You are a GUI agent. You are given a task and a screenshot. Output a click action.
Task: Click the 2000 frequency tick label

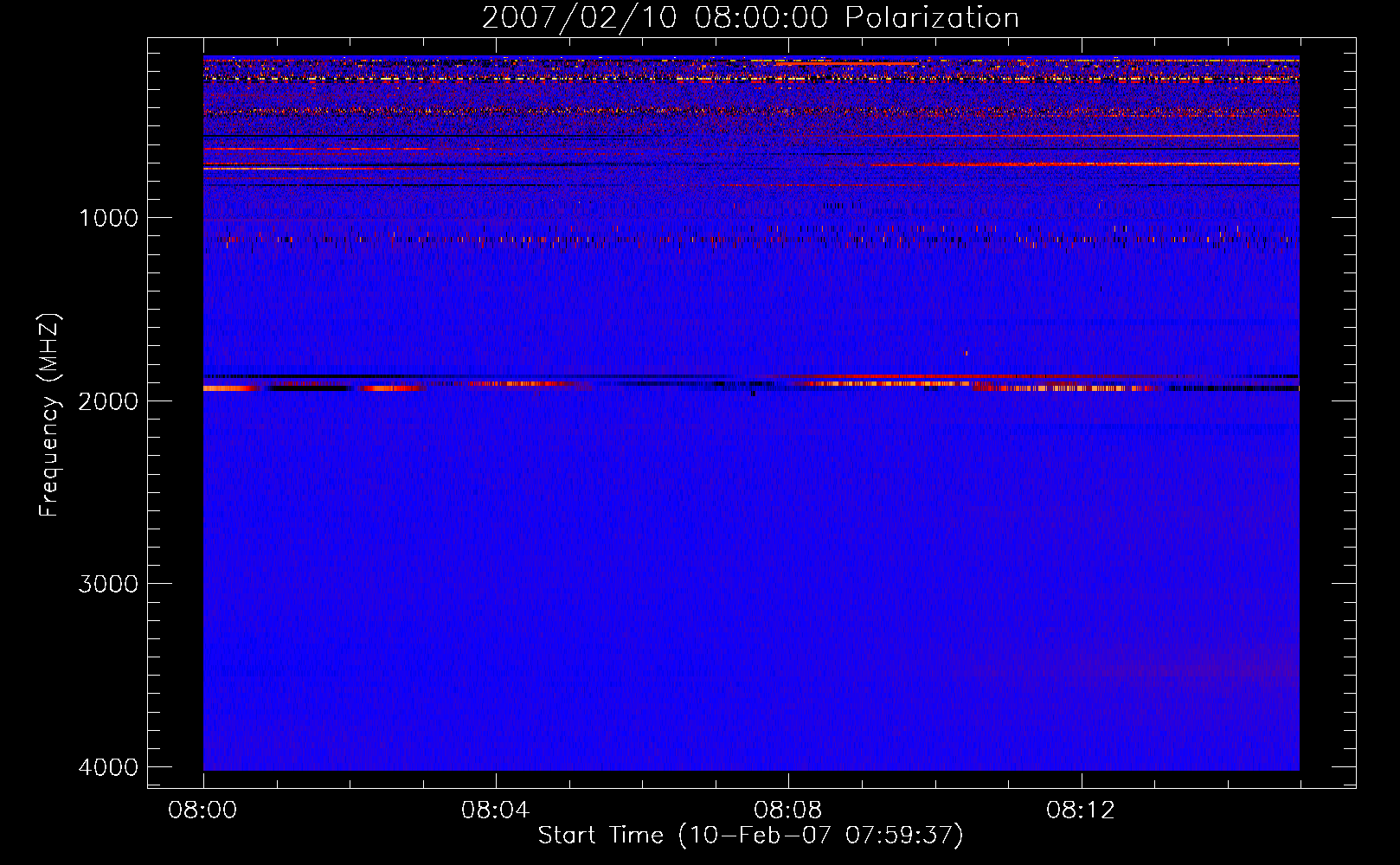pyautogui.click(x=108, y=401)
